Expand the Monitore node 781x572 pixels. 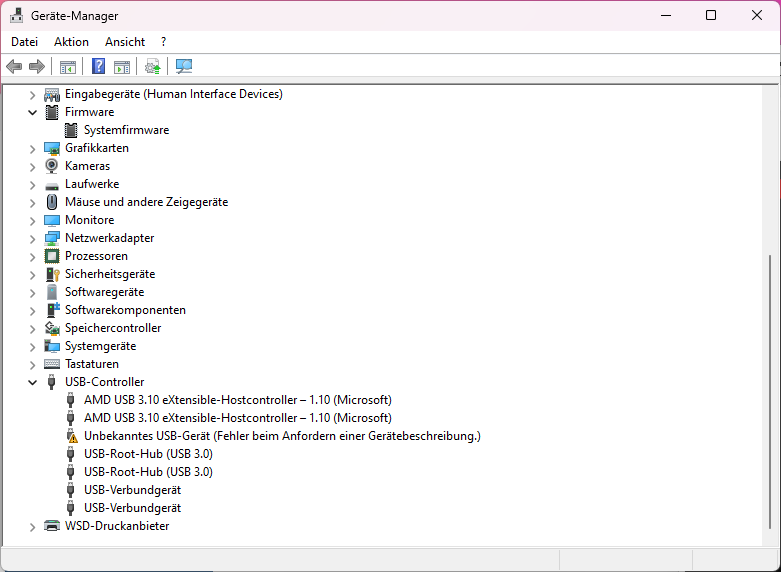pyautogui.click(x=32, y=220)
